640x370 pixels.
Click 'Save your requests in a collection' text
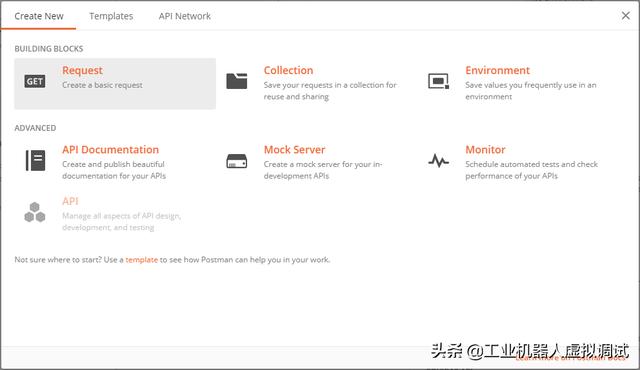pos(330,91)
